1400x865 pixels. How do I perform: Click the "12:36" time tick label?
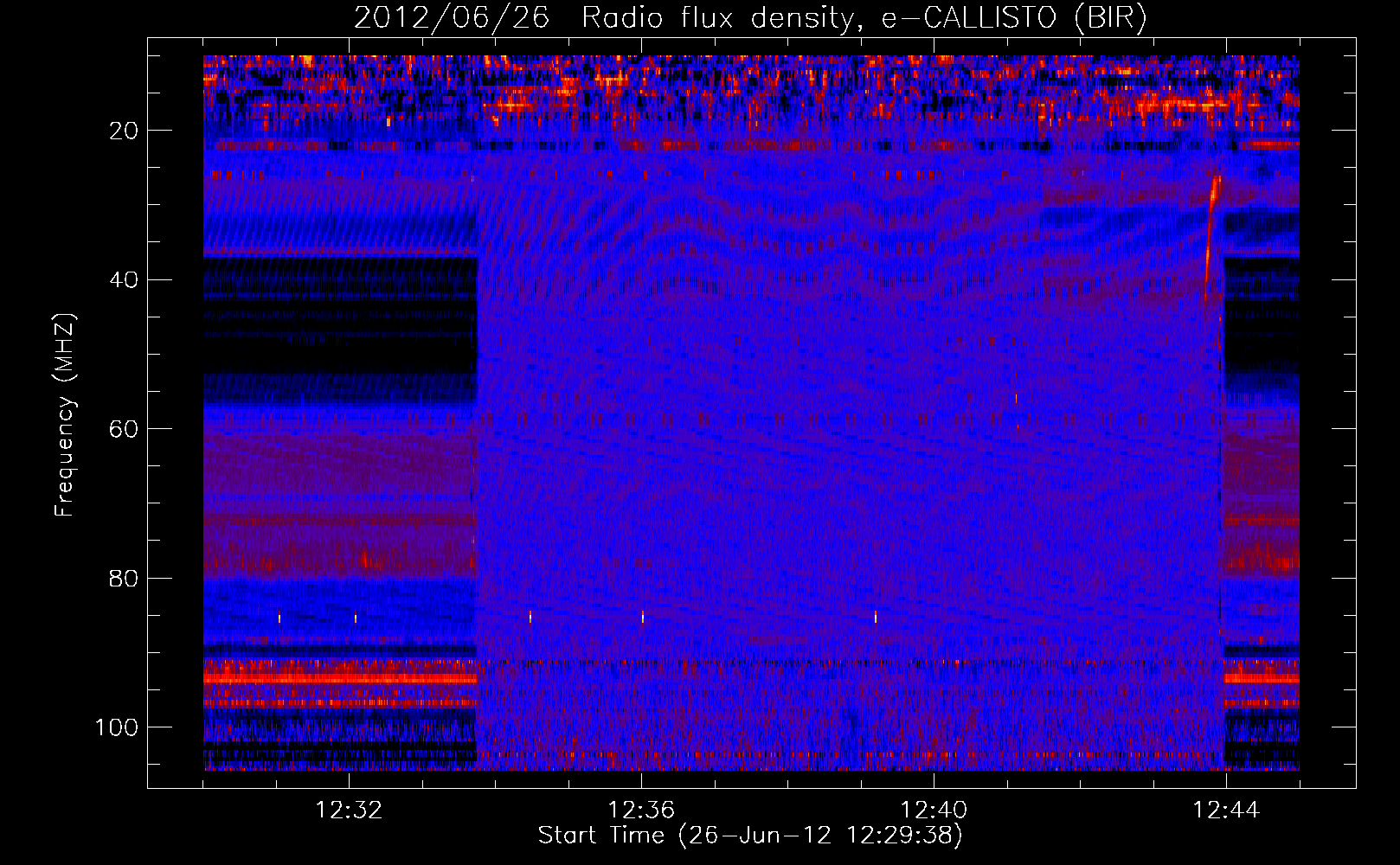pos(641,811)
